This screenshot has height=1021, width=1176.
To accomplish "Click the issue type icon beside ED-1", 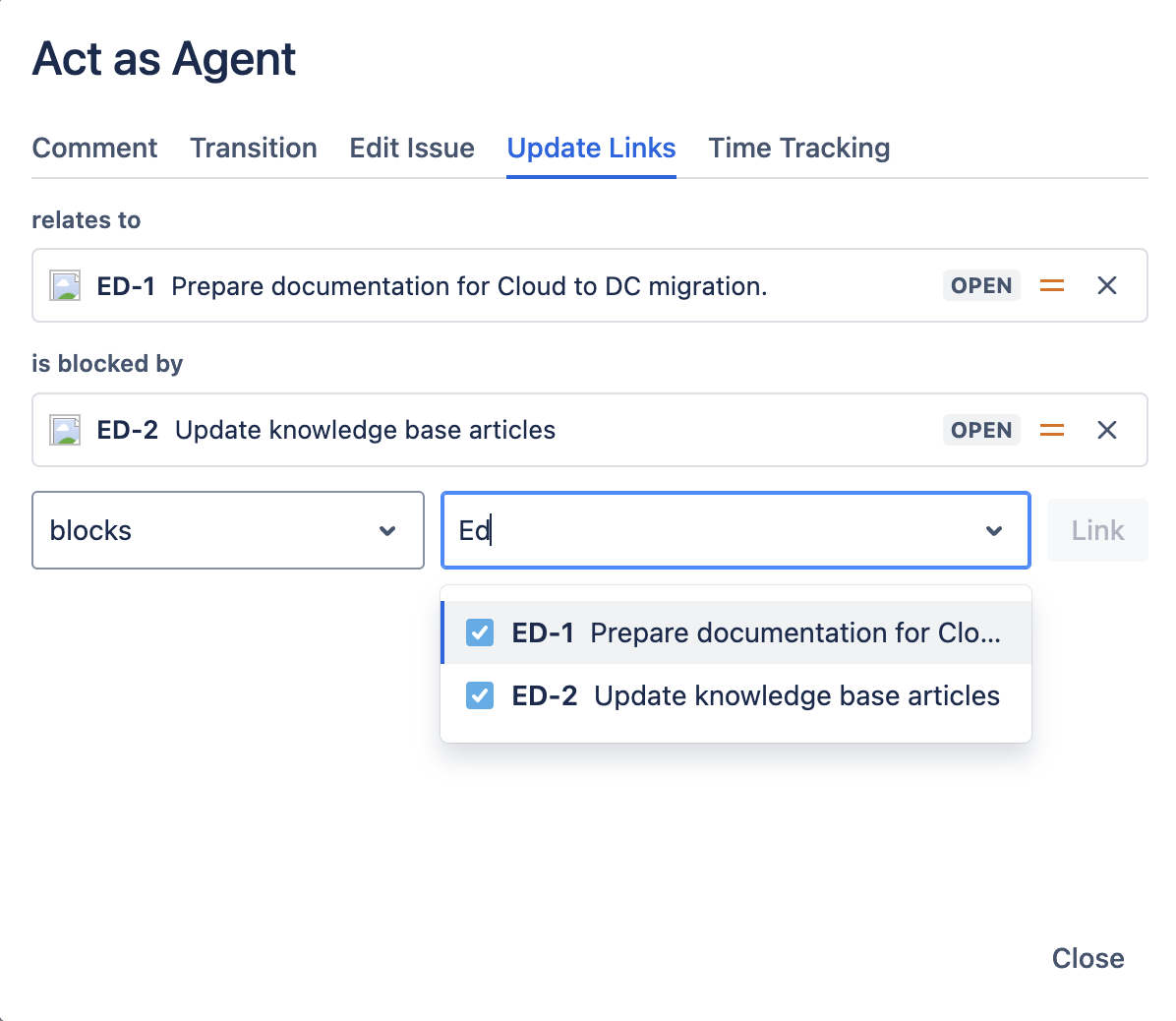I will coord(65,286).
